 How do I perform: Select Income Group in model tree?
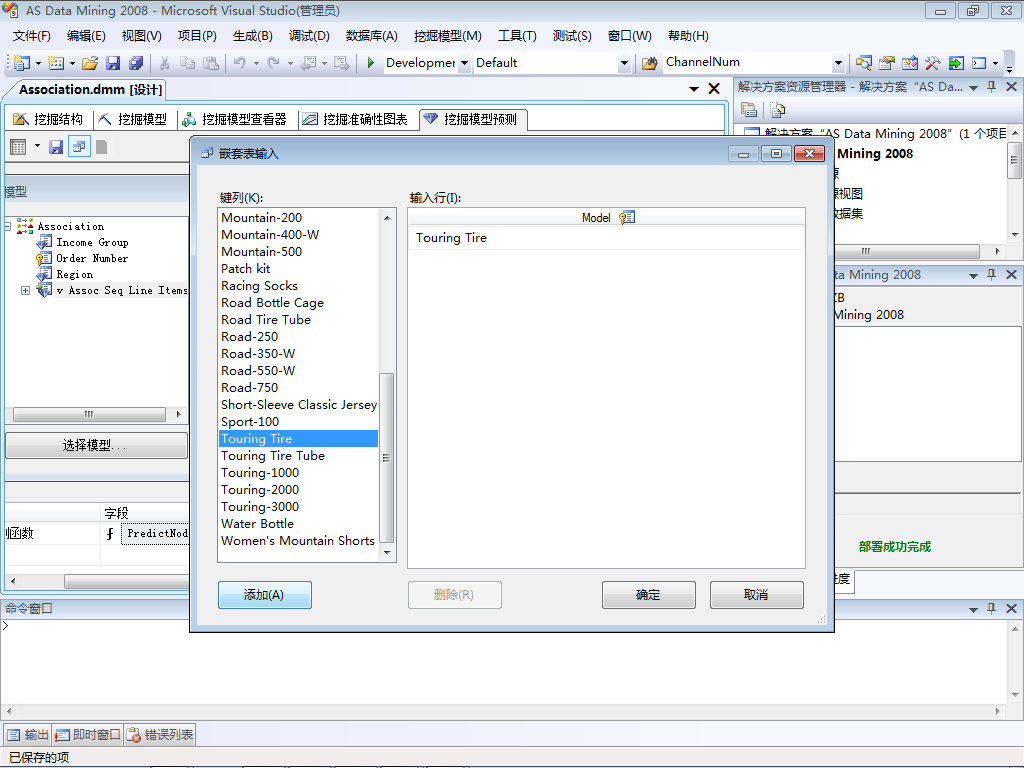point(92,242)
